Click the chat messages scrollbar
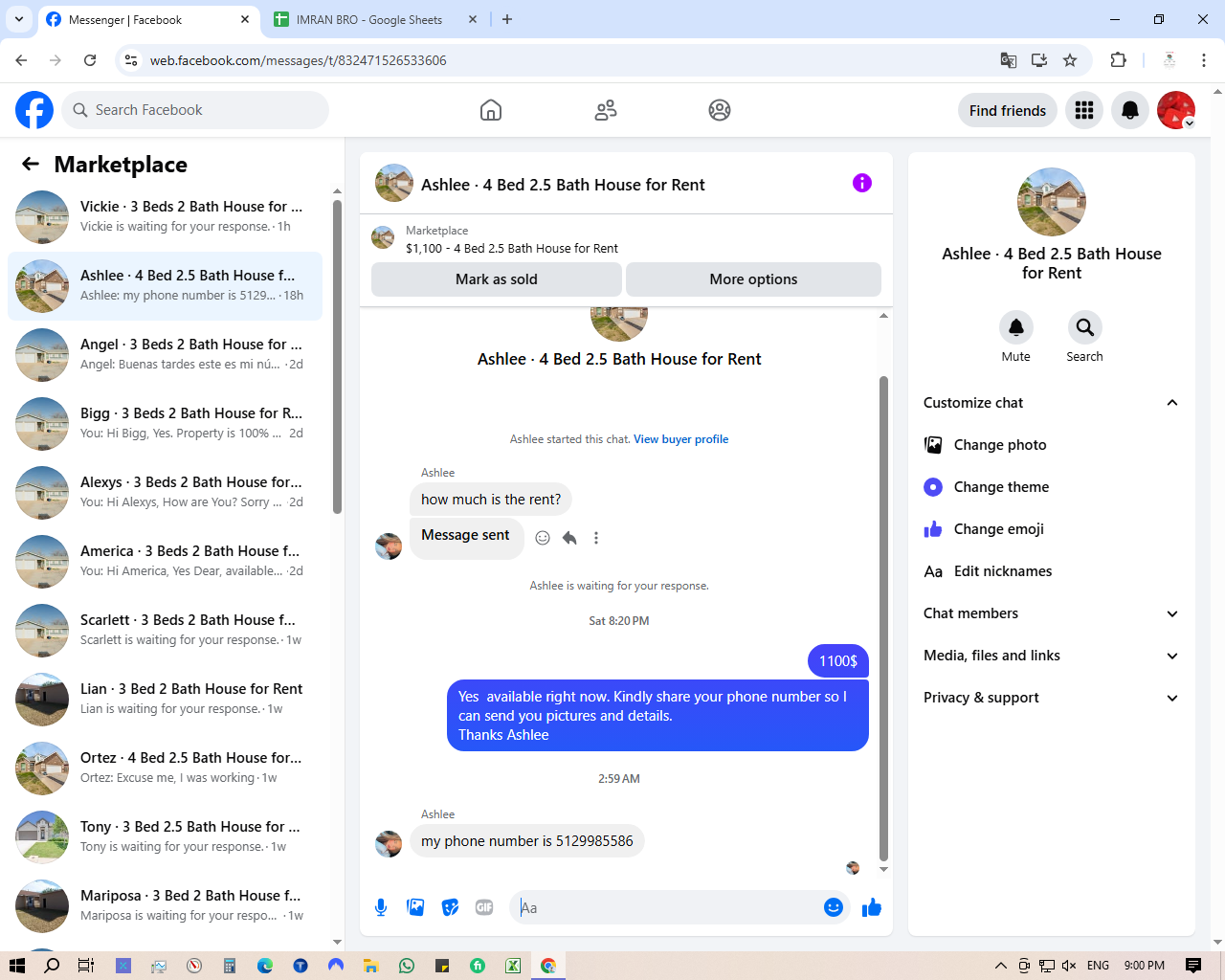Image resolution: width=1225 pixels, height=980 pixels. pyautogui.click(x=883, y=618)
